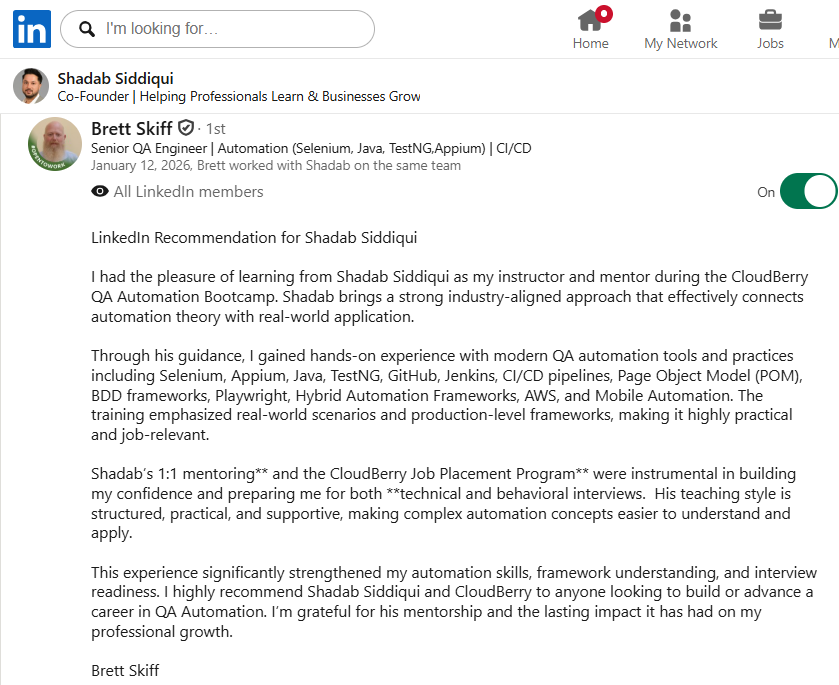Open the Jobs briefcase icon
Screen dimensions: 839x685
click(770, 20)
